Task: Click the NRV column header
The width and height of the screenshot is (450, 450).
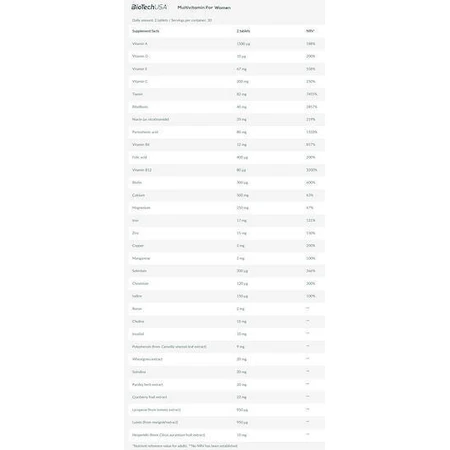Action: coord(310,31)
